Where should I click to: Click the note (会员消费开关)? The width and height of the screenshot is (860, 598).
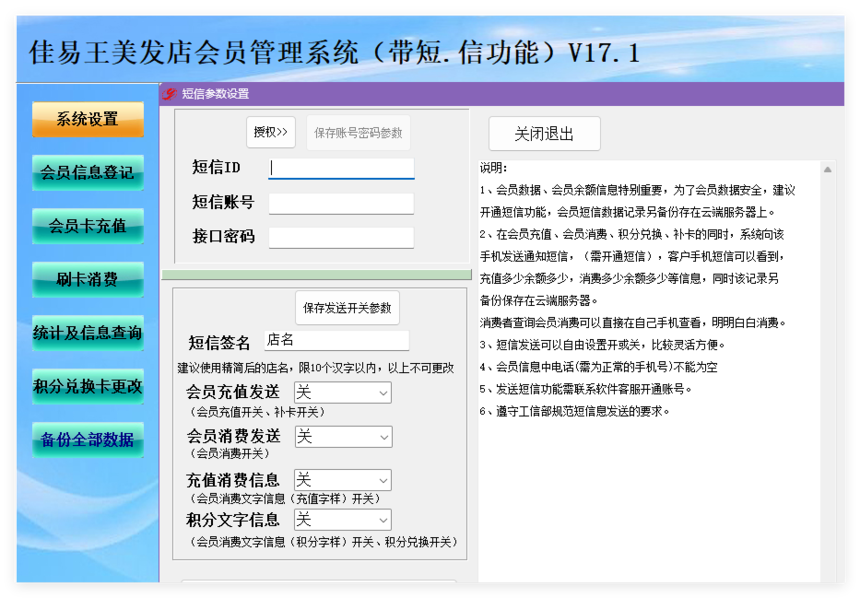pos(230,454)
